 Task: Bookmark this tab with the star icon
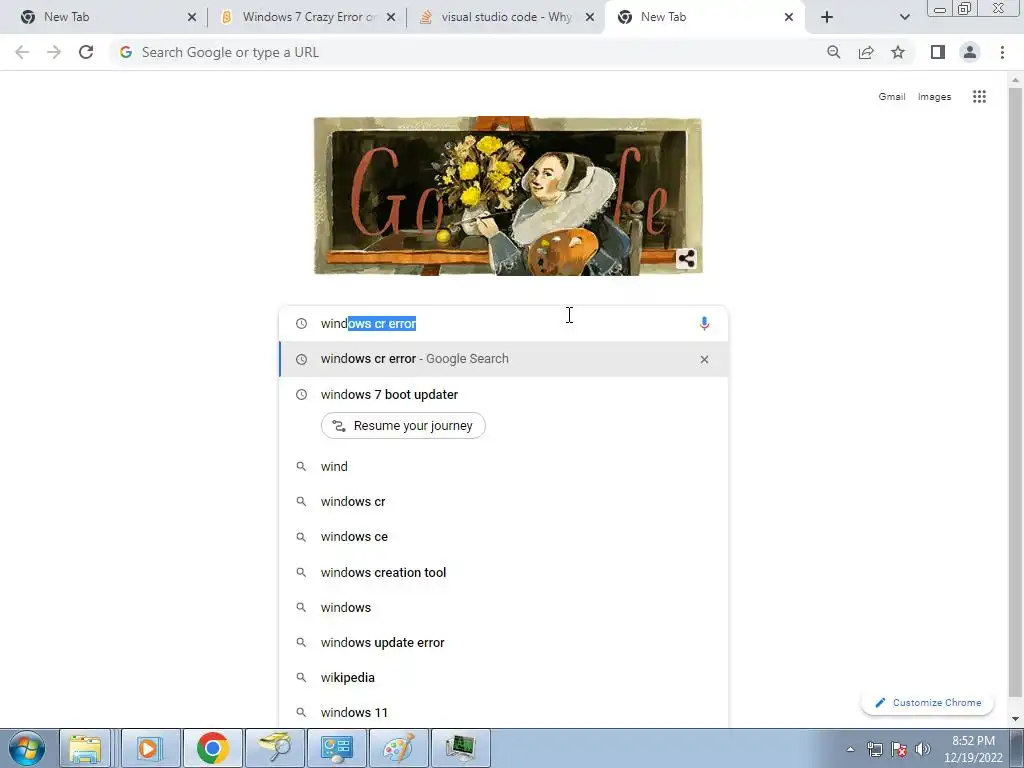[x=898, y=52]
